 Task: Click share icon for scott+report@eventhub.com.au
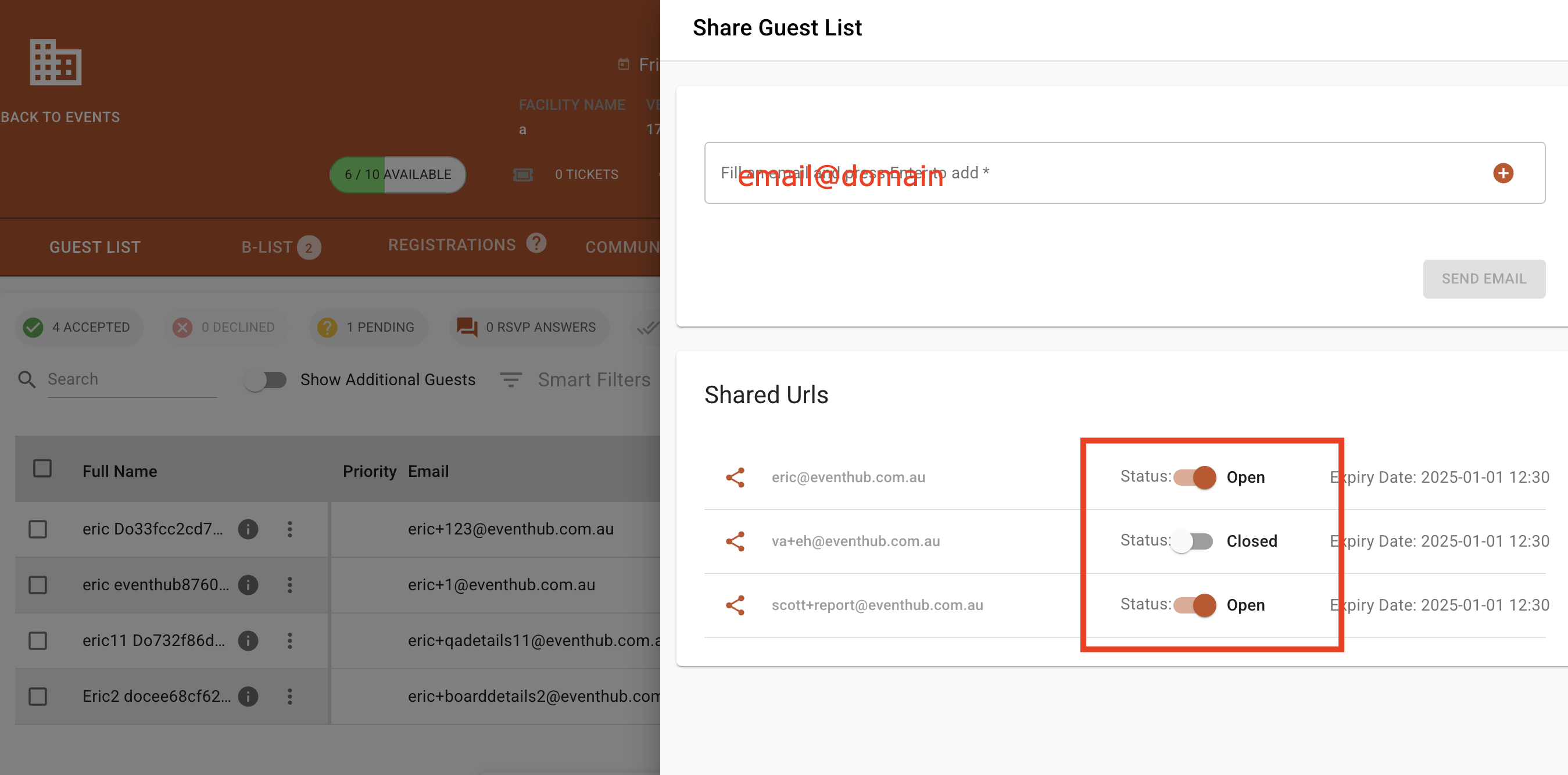(x=735, y=605)
